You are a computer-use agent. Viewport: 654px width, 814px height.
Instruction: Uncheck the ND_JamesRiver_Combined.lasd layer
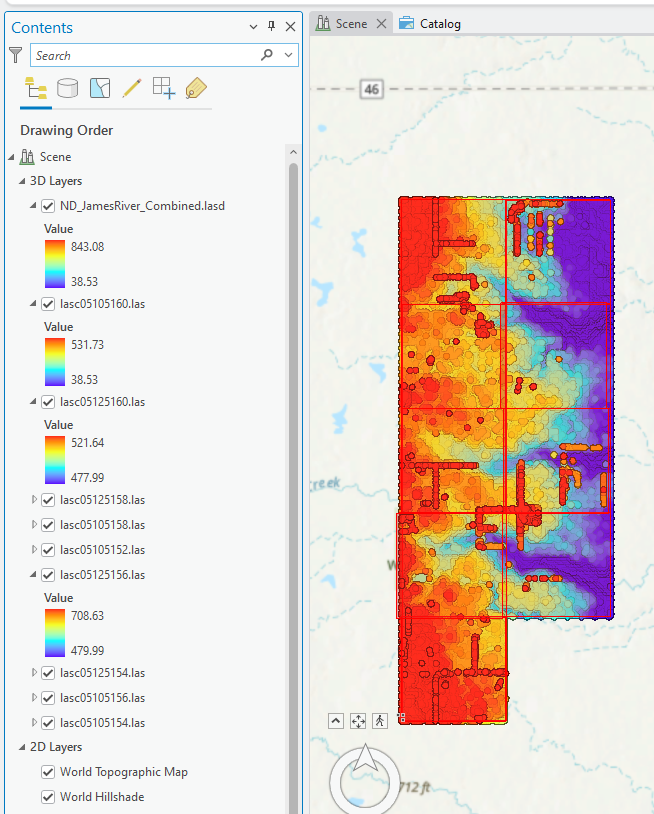click(48, 207)
